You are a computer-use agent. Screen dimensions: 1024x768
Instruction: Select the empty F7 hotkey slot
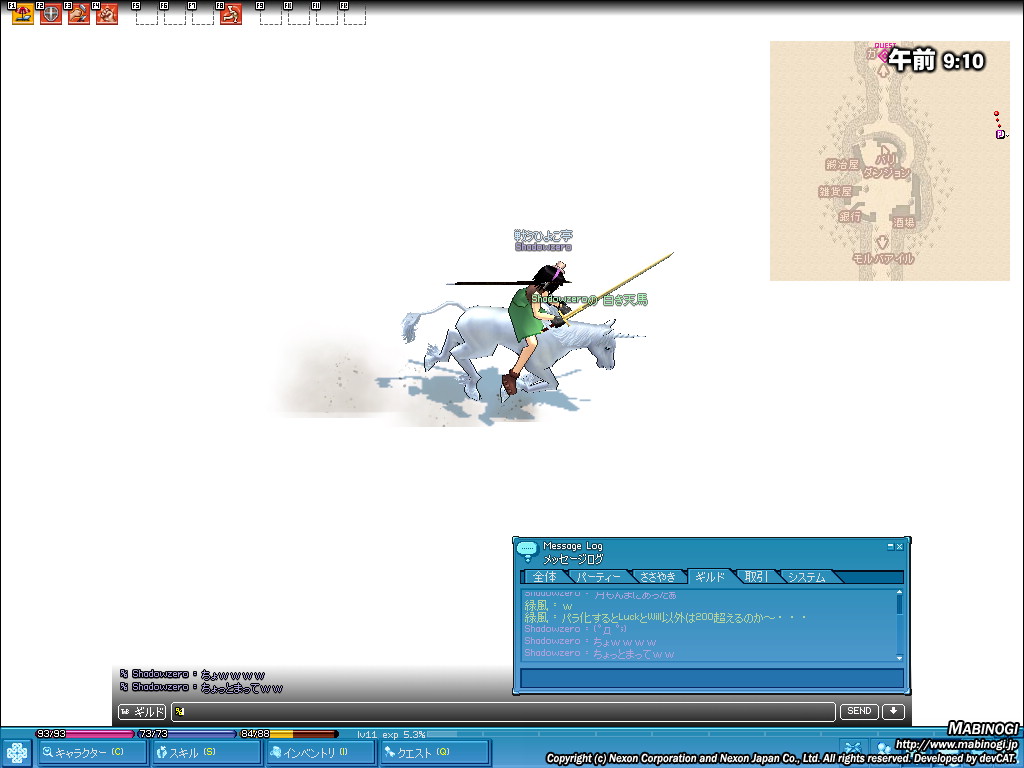coord(202,14)
